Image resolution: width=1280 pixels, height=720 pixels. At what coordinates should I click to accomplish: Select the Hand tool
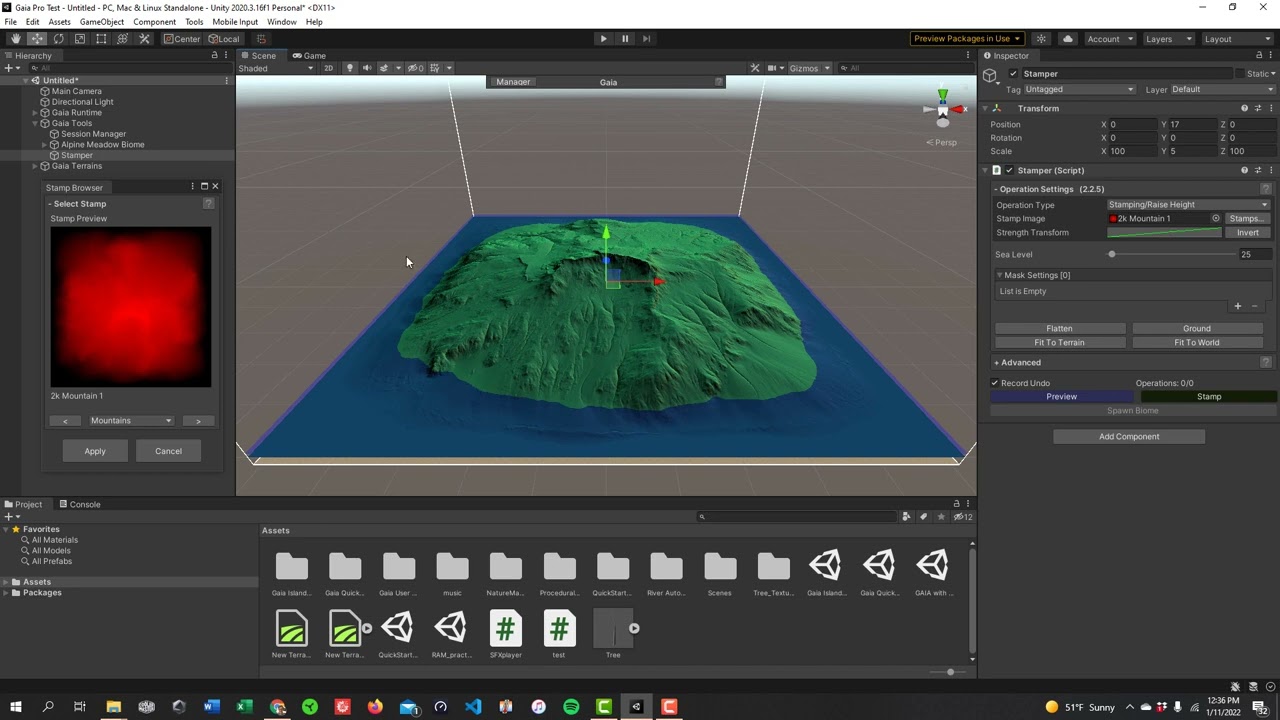click(x=15, y=39)
